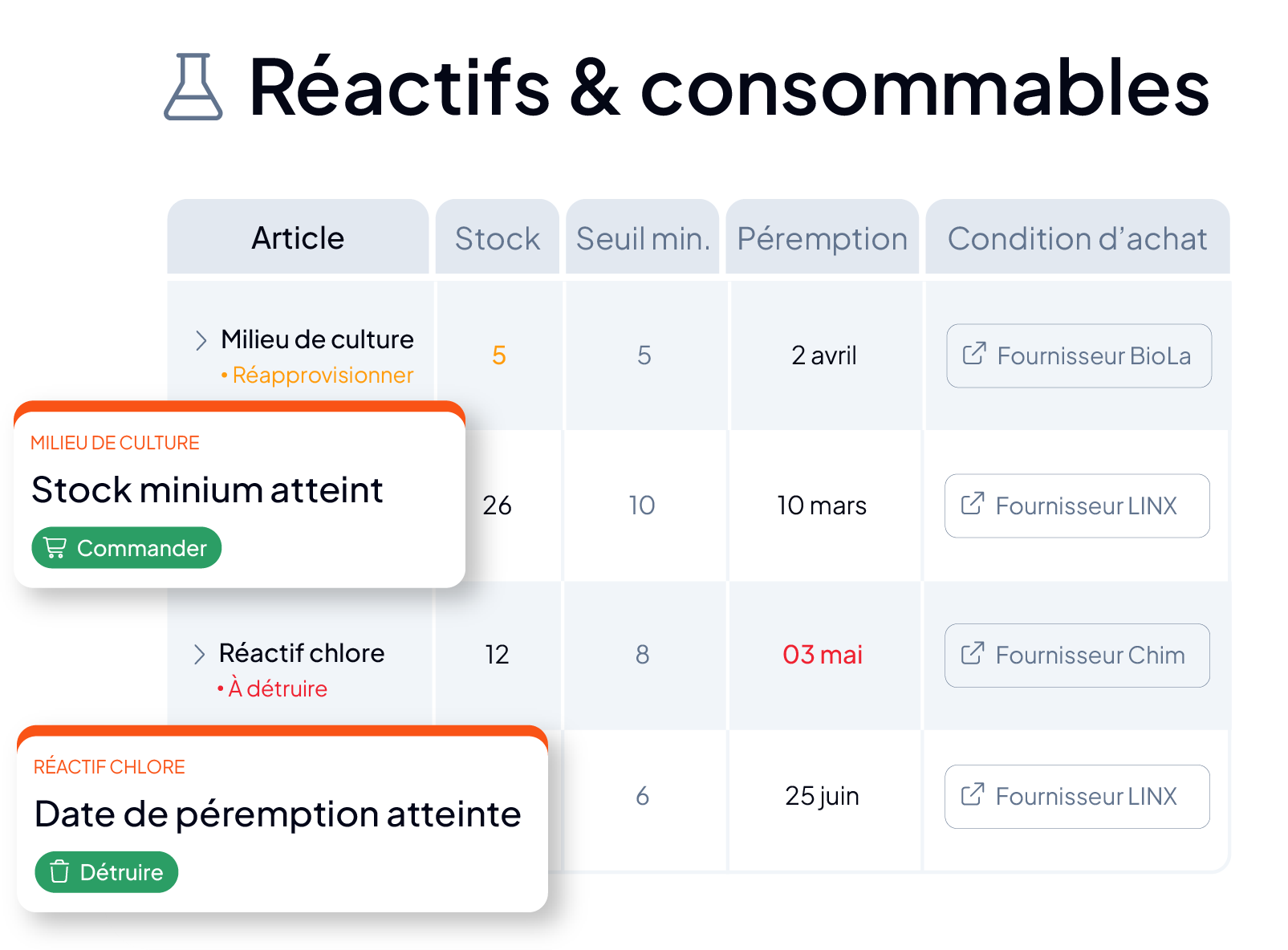Open the Fournisseur BioLa link button

(1079, 355)
